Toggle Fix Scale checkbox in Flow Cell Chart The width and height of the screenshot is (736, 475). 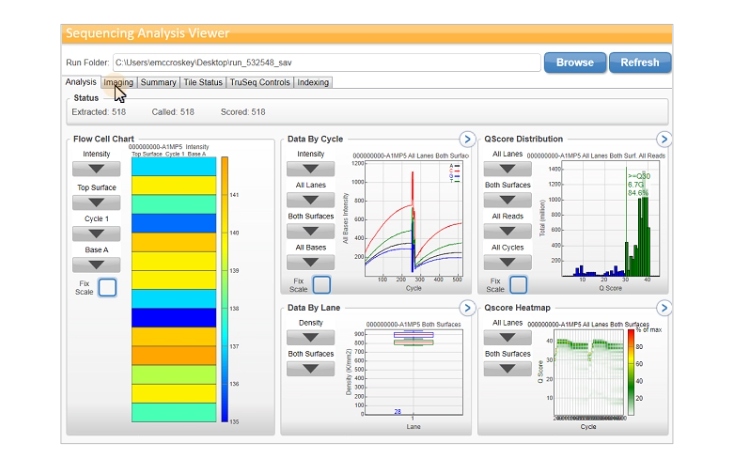[x=107, y=288]
